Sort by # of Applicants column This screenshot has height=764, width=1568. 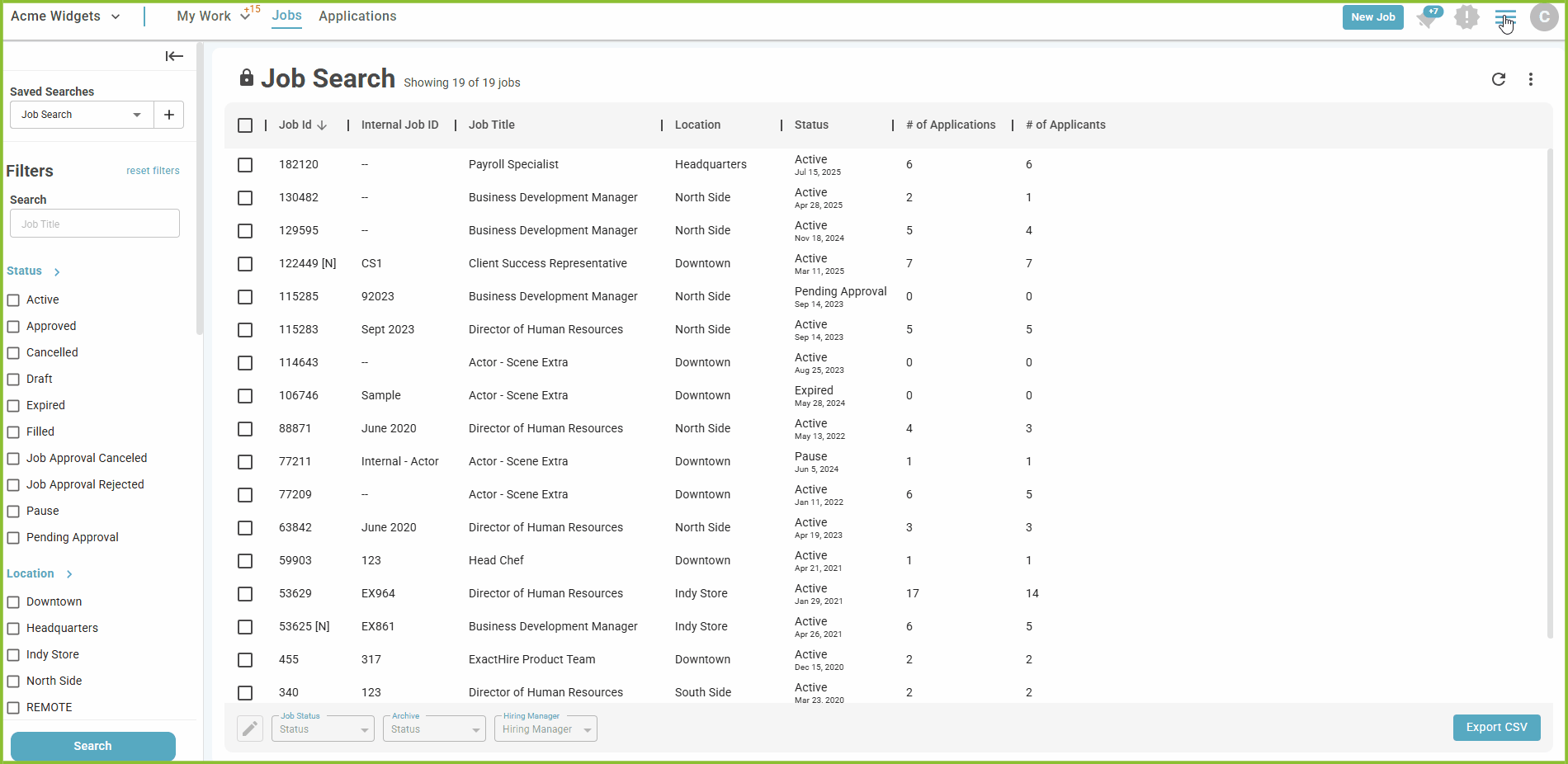point(1065,125)
